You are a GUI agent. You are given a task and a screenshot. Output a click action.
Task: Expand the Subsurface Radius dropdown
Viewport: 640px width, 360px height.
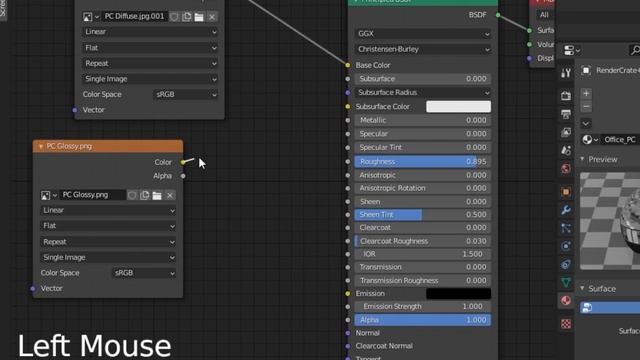click(x=423, y=93)
